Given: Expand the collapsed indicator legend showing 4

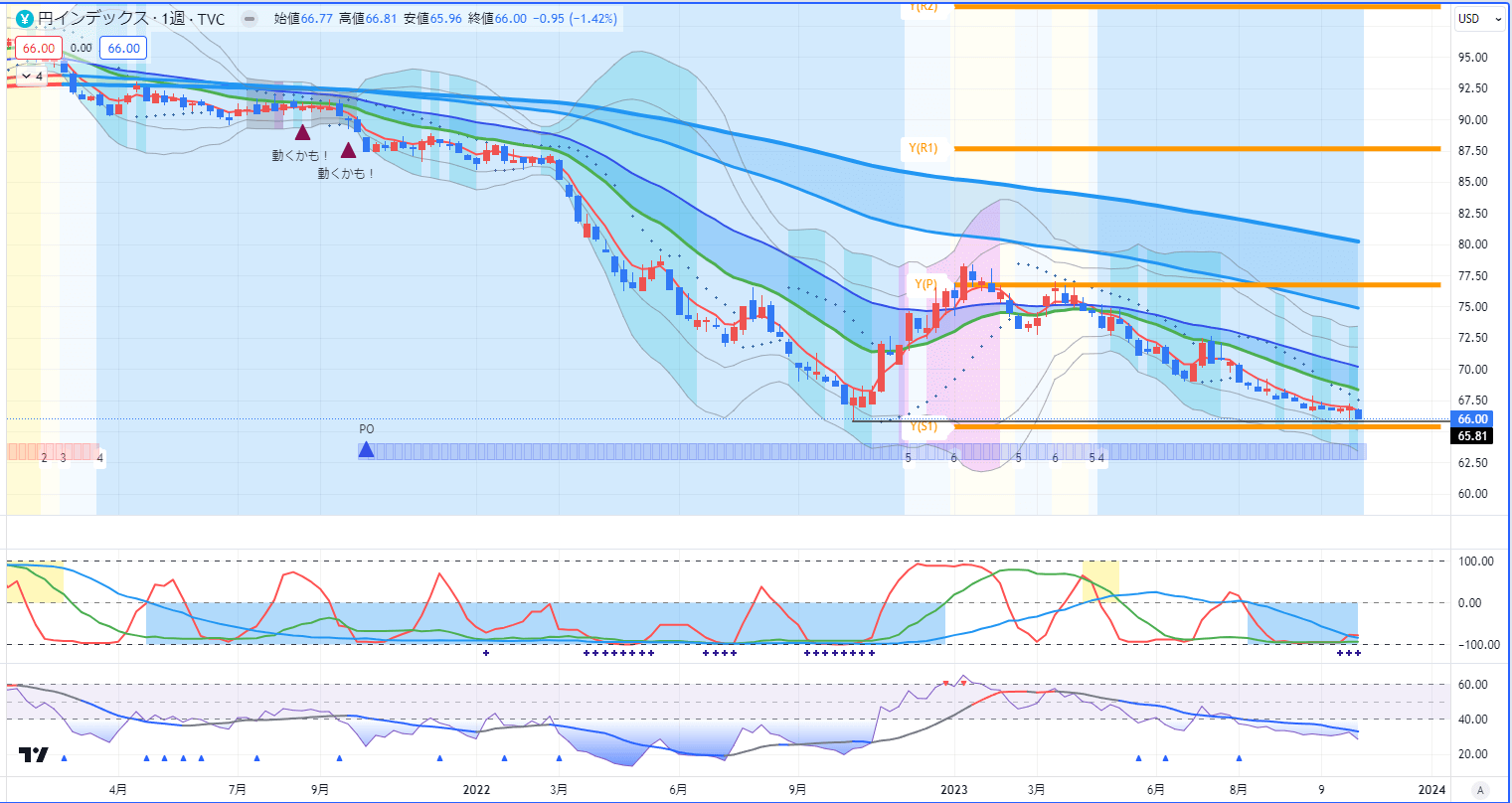Looking at the screenshot, I should coord(31,76).
